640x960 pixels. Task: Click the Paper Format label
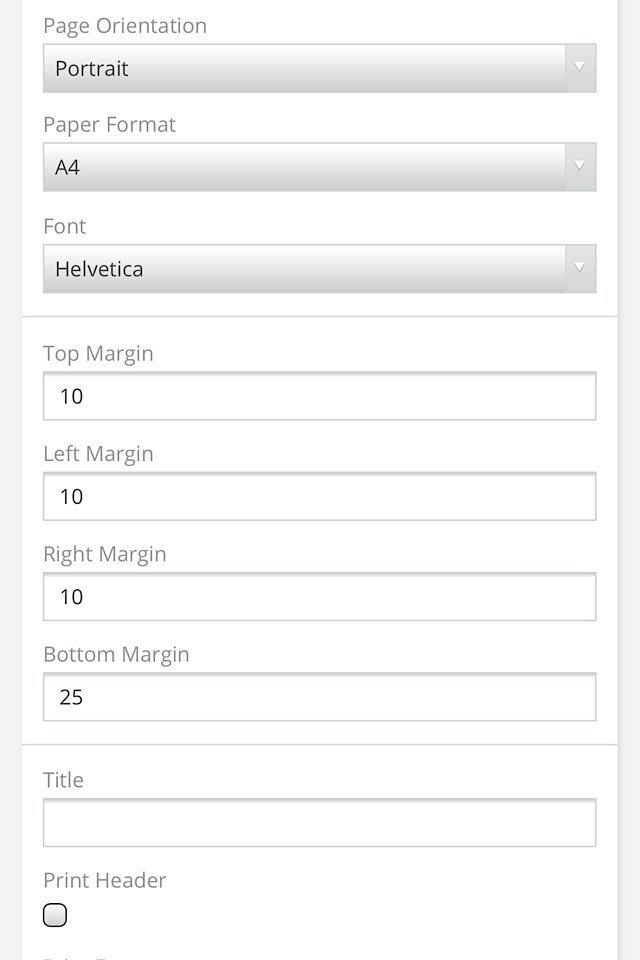tap(109, 125)
